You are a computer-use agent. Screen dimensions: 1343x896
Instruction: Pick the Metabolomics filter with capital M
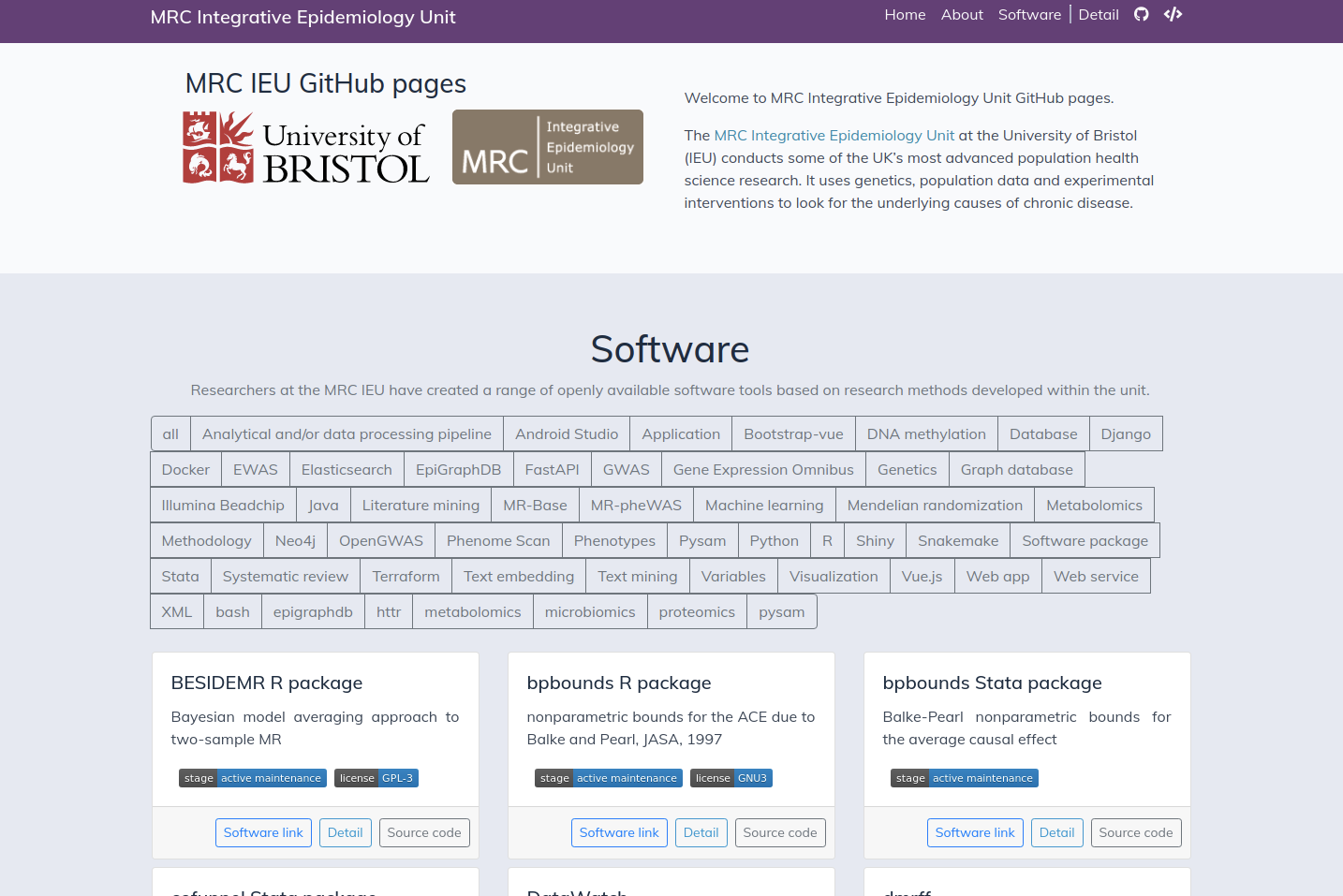(1094, 505)
